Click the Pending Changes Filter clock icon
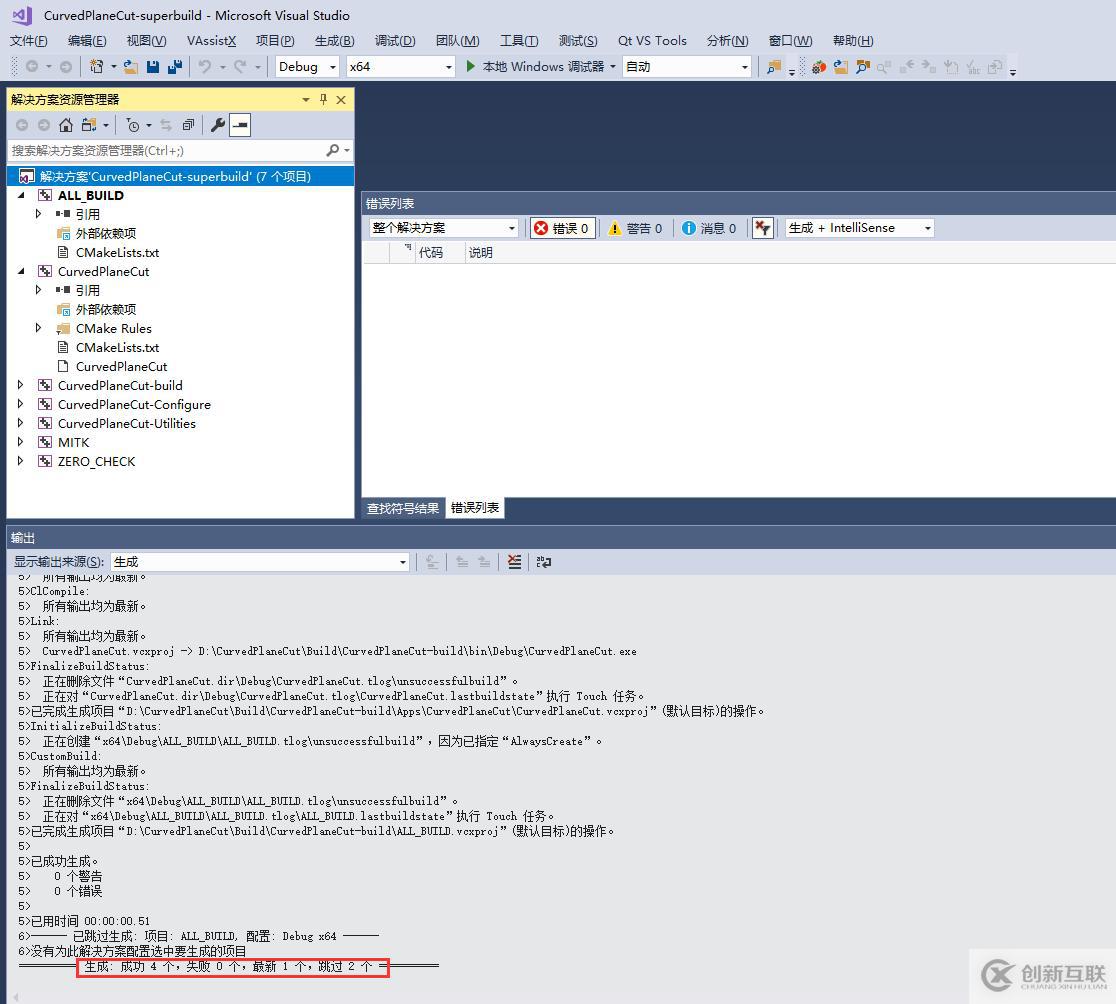 coord(132,125)
